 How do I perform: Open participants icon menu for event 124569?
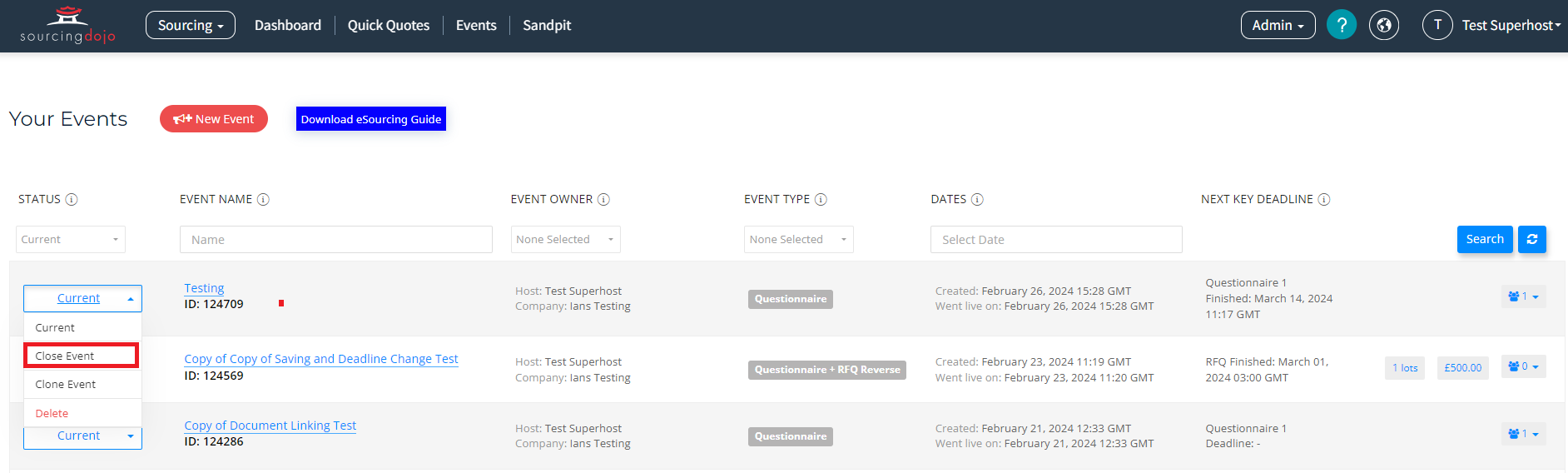coord(1524,366)
